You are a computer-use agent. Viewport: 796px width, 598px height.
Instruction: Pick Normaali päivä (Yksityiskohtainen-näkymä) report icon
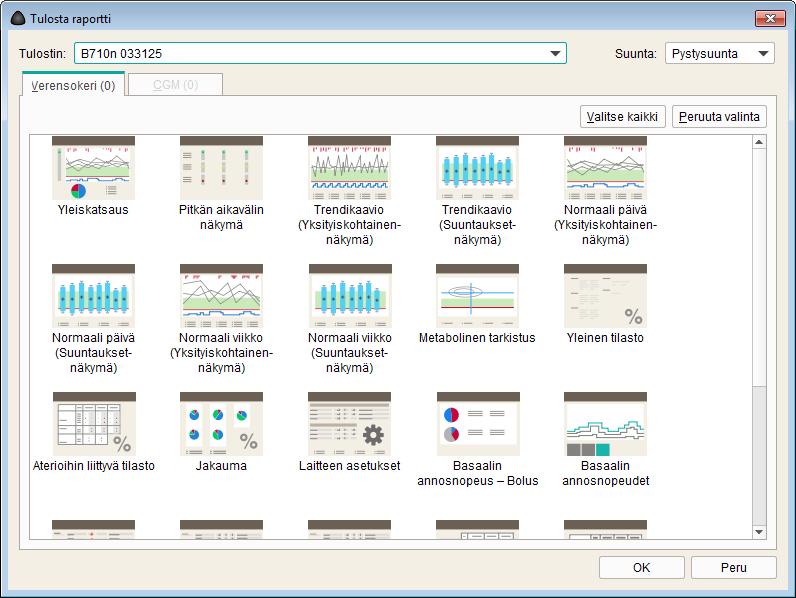(605, 168)
